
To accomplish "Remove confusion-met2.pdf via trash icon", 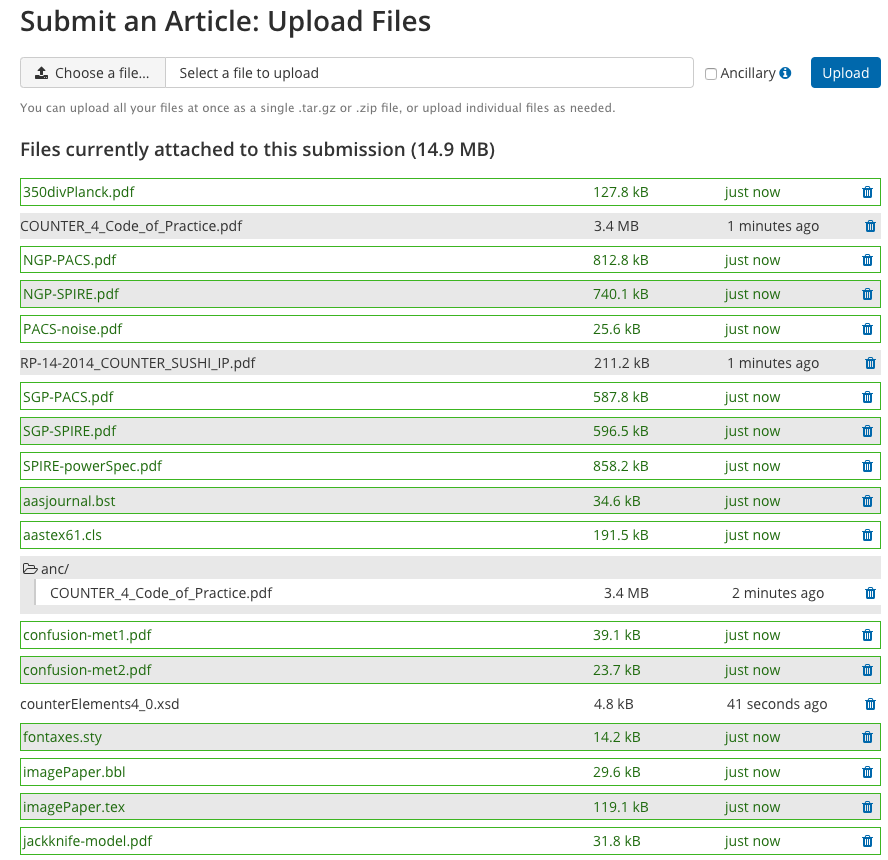I will click(x=867, y=670).
